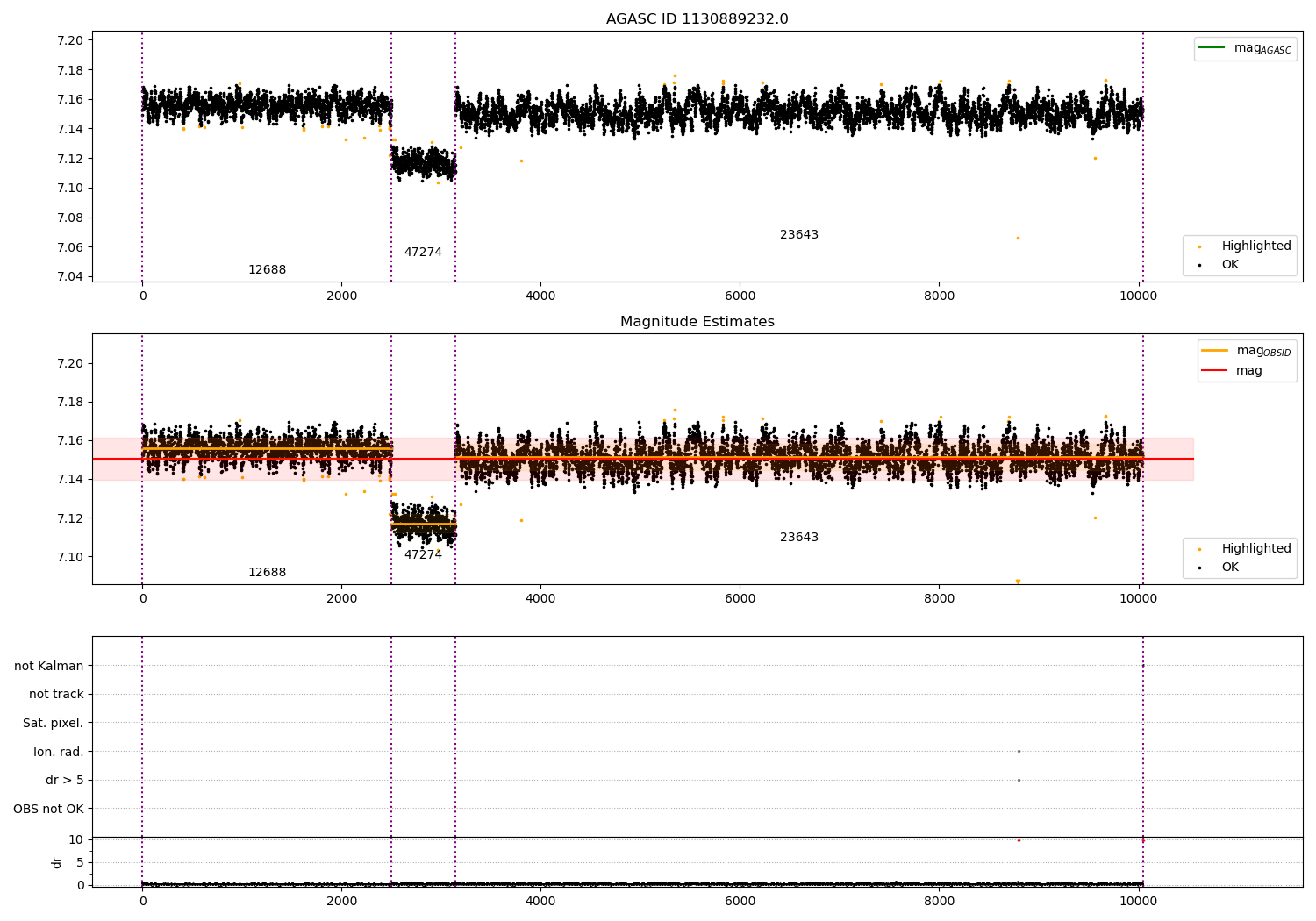Click the '5' tick on the dr axis
Image resolution: width=1316 pixels, height=921 pixels.
[80, 862]
